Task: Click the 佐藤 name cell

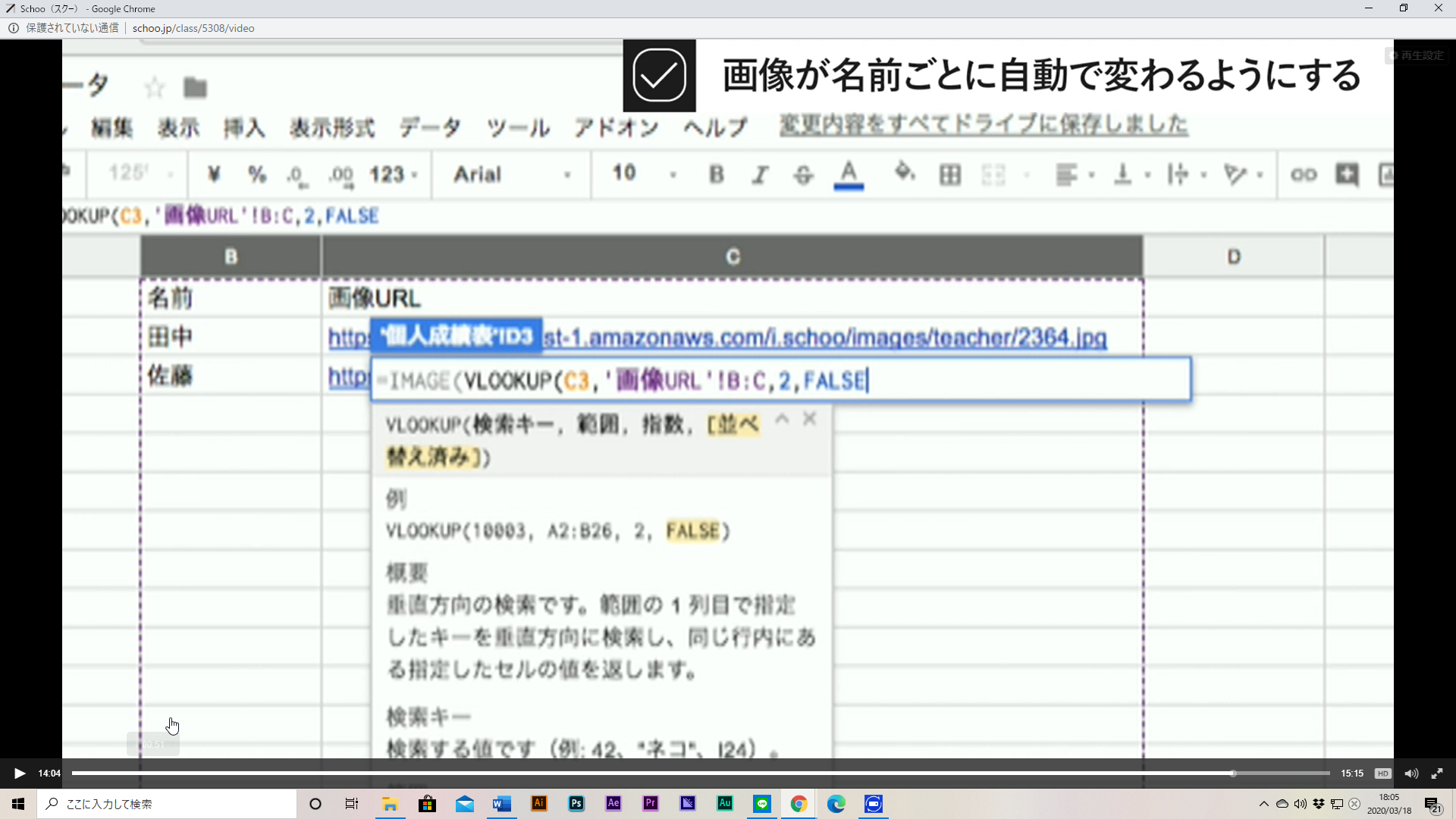Action: (231, 375)
